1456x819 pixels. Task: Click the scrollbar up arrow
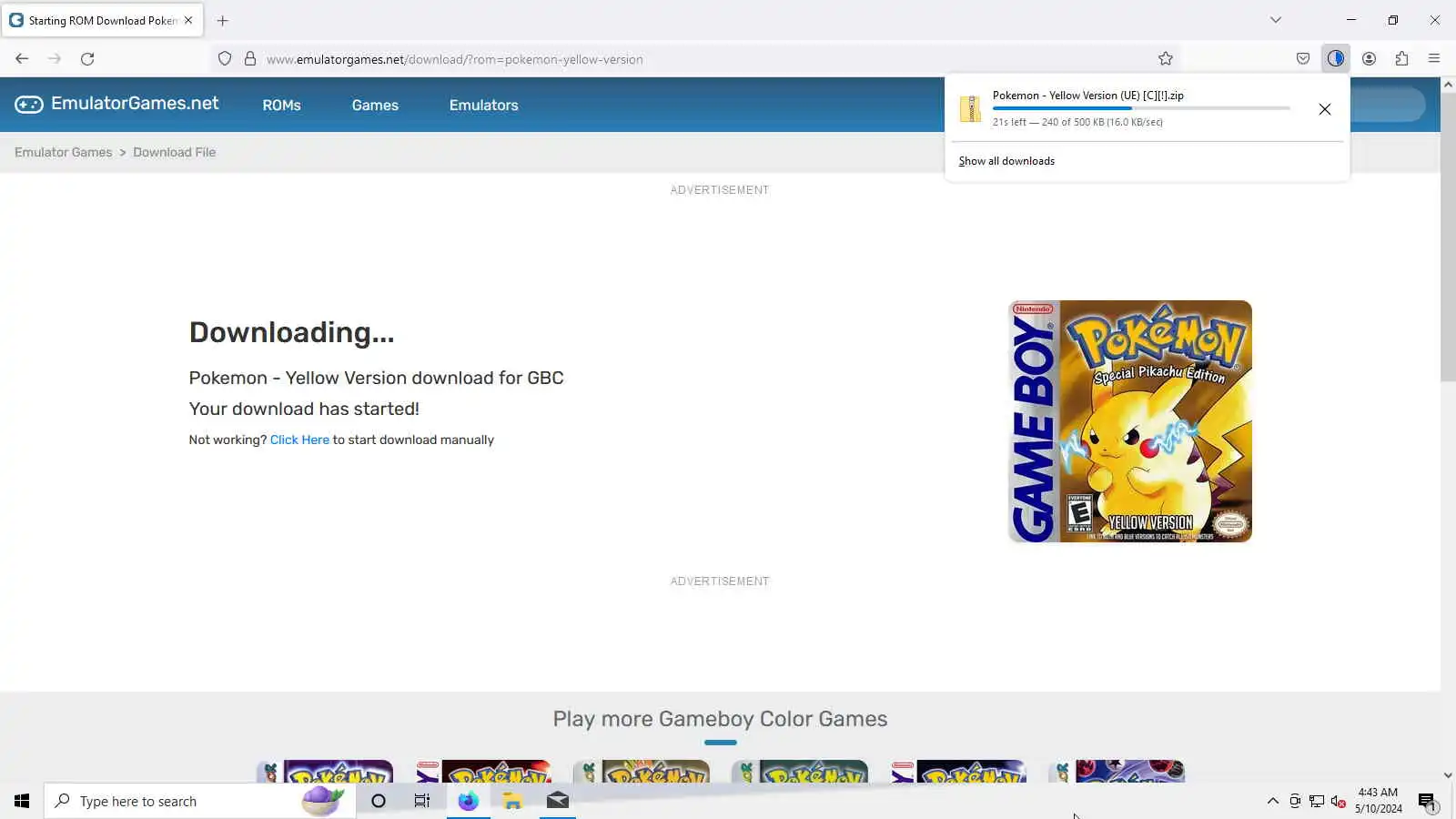point(1448,85)
